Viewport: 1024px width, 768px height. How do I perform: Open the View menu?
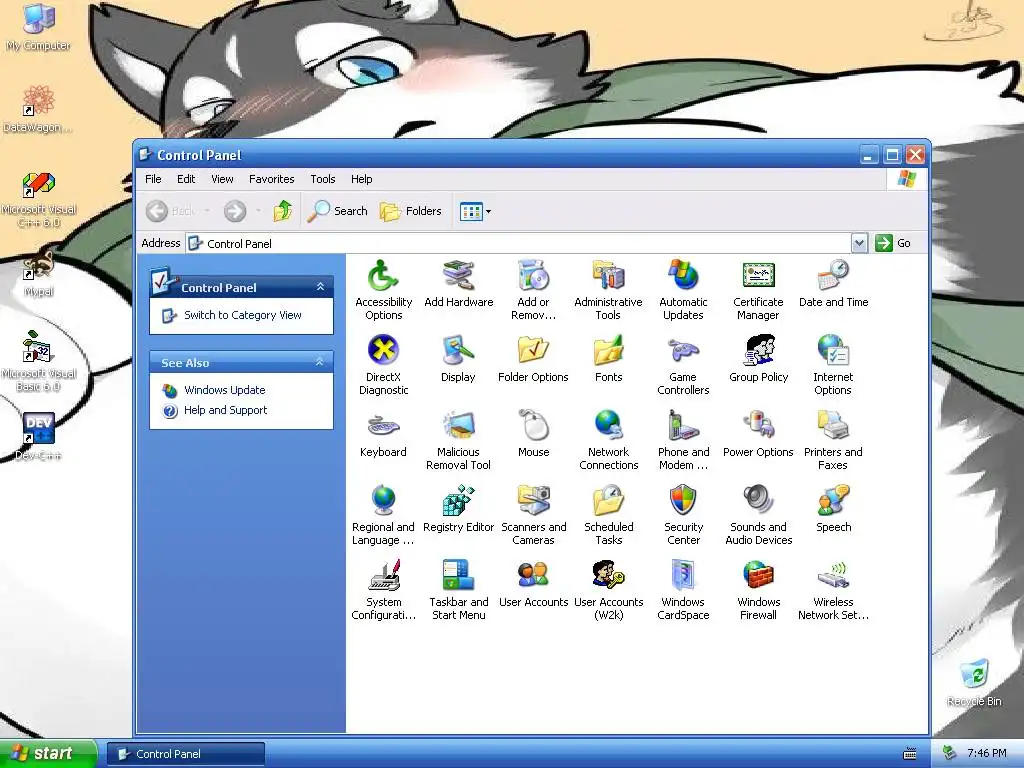(222, 179)
